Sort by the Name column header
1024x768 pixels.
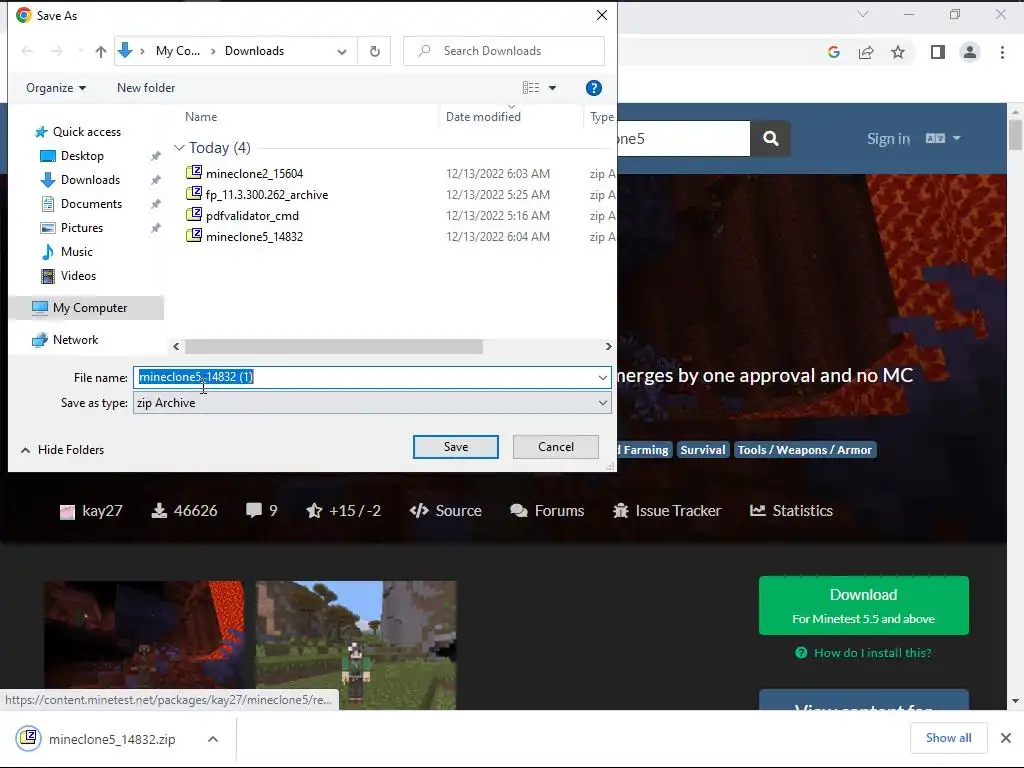click(x=200, y=117)
